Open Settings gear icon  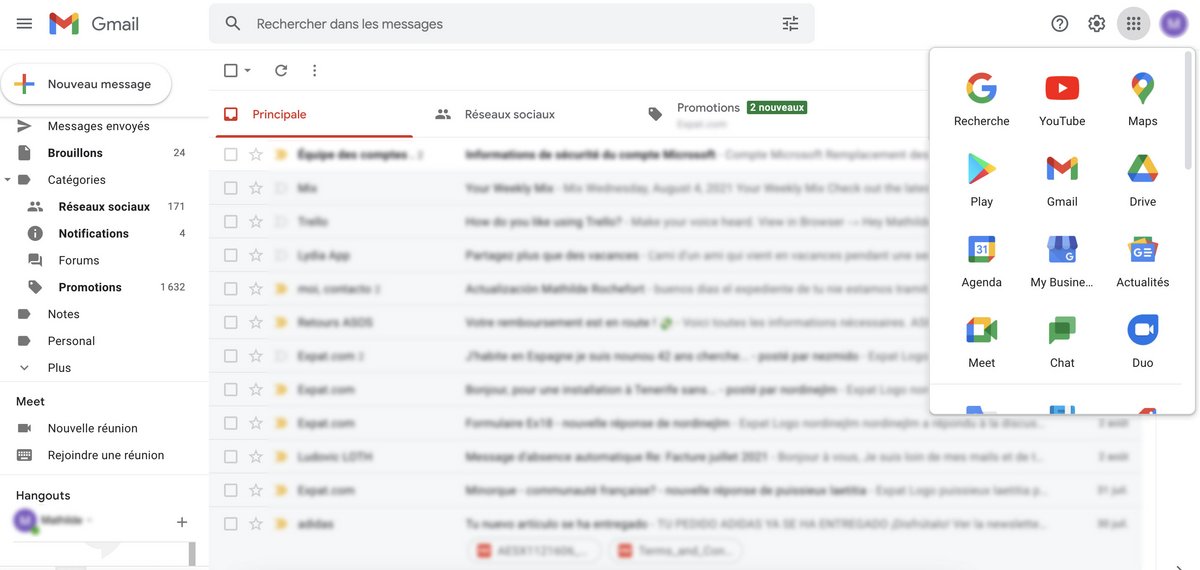pos(1097,23)
